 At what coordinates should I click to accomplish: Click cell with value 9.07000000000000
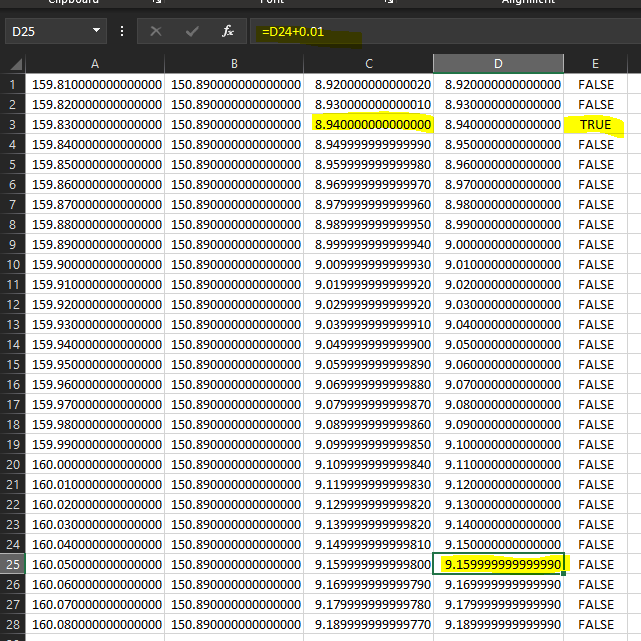[x=498, y=385]
